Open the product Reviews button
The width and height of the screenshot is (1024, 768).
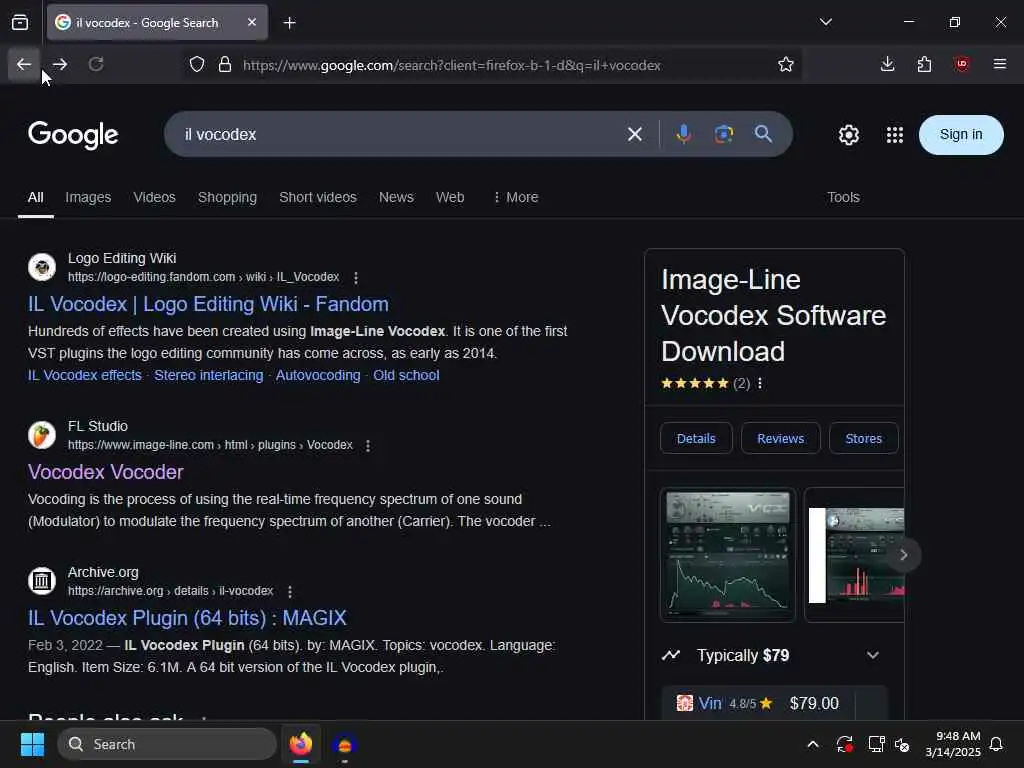pyautogui.click(x=780, y=438)
